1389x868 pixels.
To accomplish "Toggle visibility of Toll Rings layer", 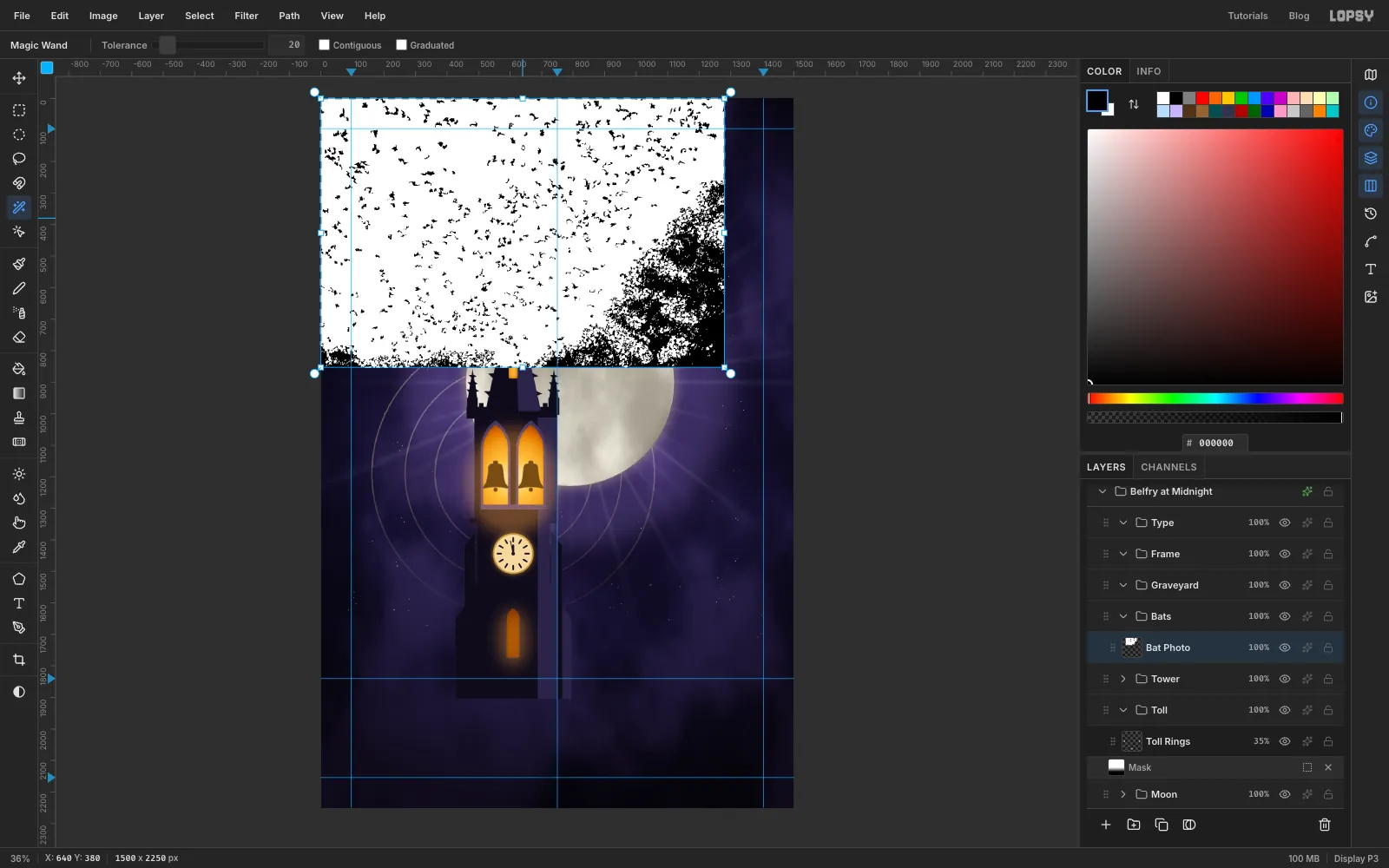I will pos(1285,741).
